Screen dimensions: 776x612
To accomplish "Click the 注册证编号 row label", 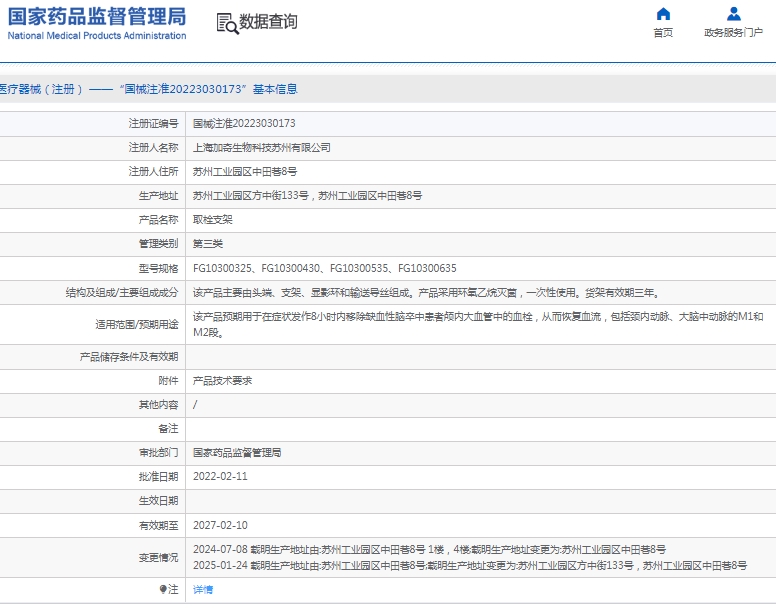I will click(x=153, y=123).
